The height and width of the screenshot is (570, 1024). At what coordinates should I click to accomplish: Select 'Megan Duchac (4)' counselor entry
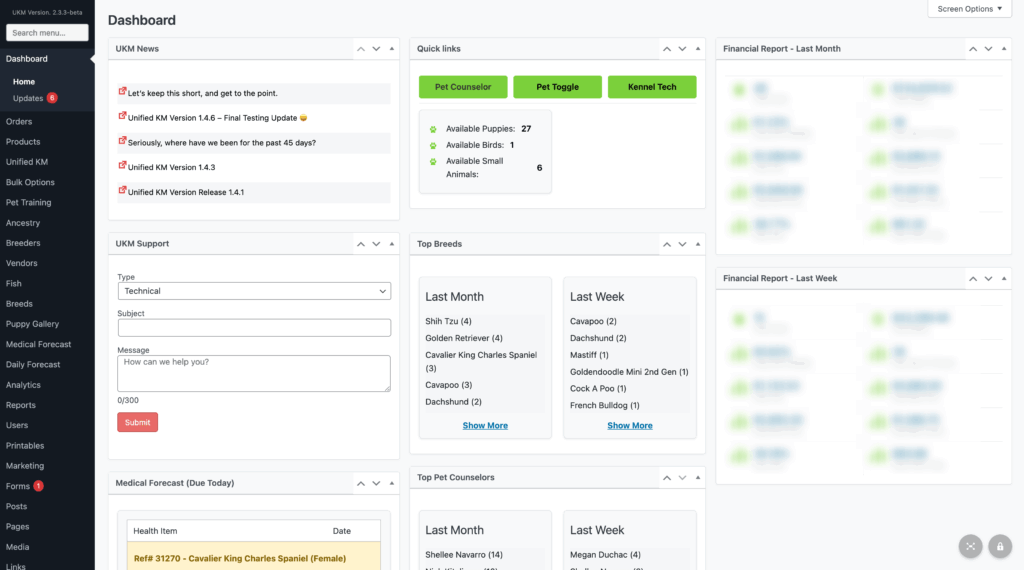coord(605,555)
